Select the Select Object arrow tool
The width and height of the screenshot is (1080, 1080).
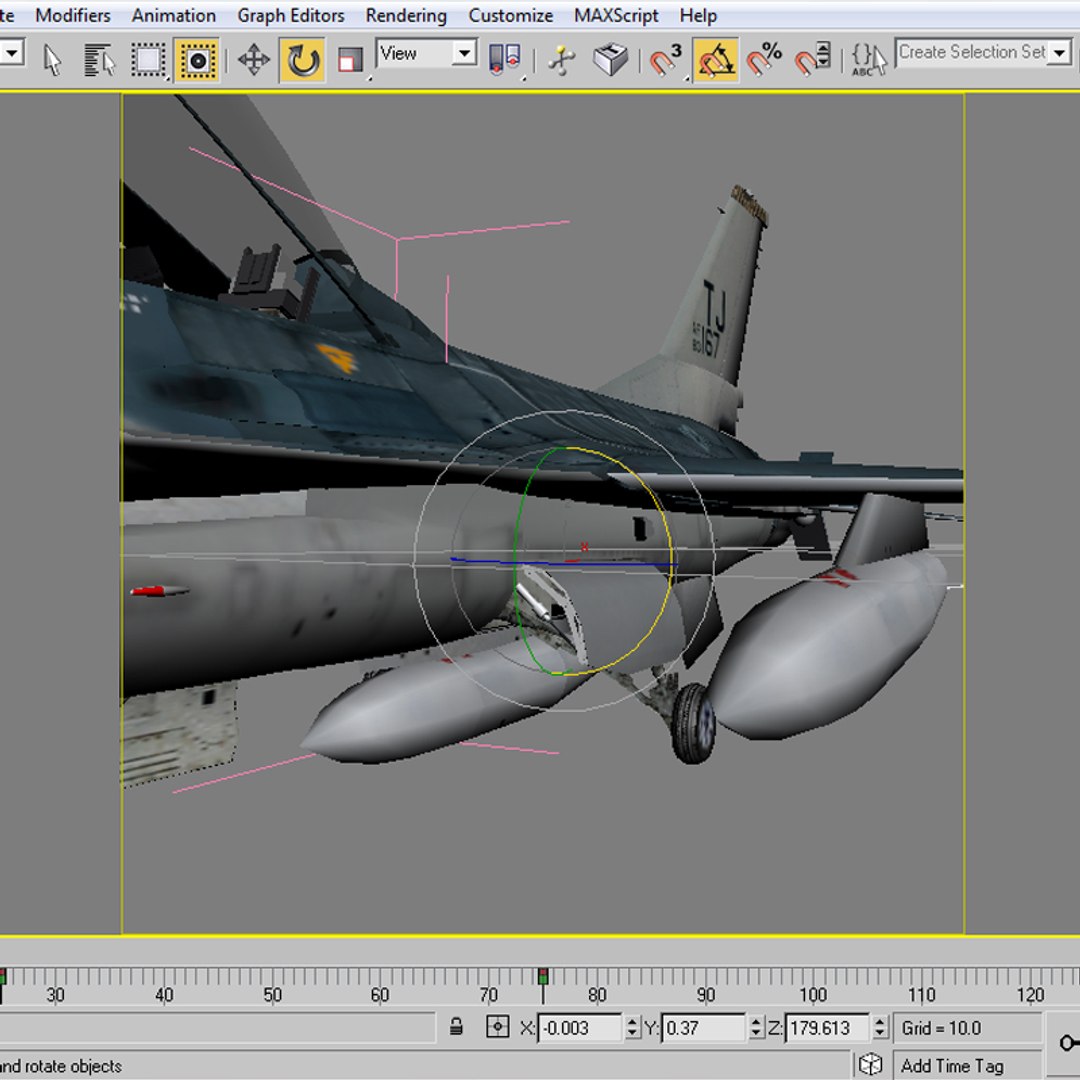[x=52, y=60]
